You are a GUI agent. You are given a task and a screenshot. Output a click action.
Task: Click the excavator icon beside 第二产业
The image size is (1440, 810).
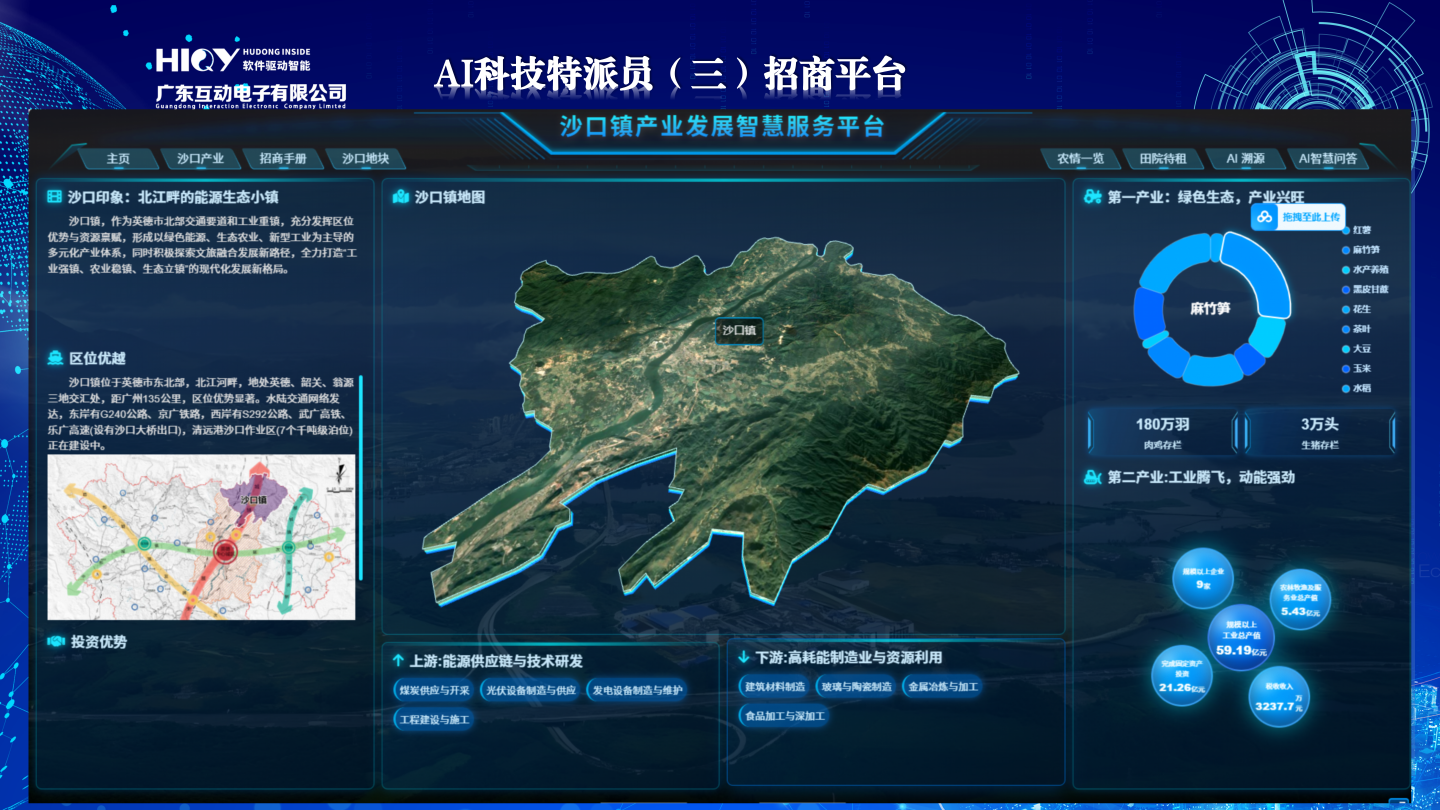click(x=1092, y=477)
